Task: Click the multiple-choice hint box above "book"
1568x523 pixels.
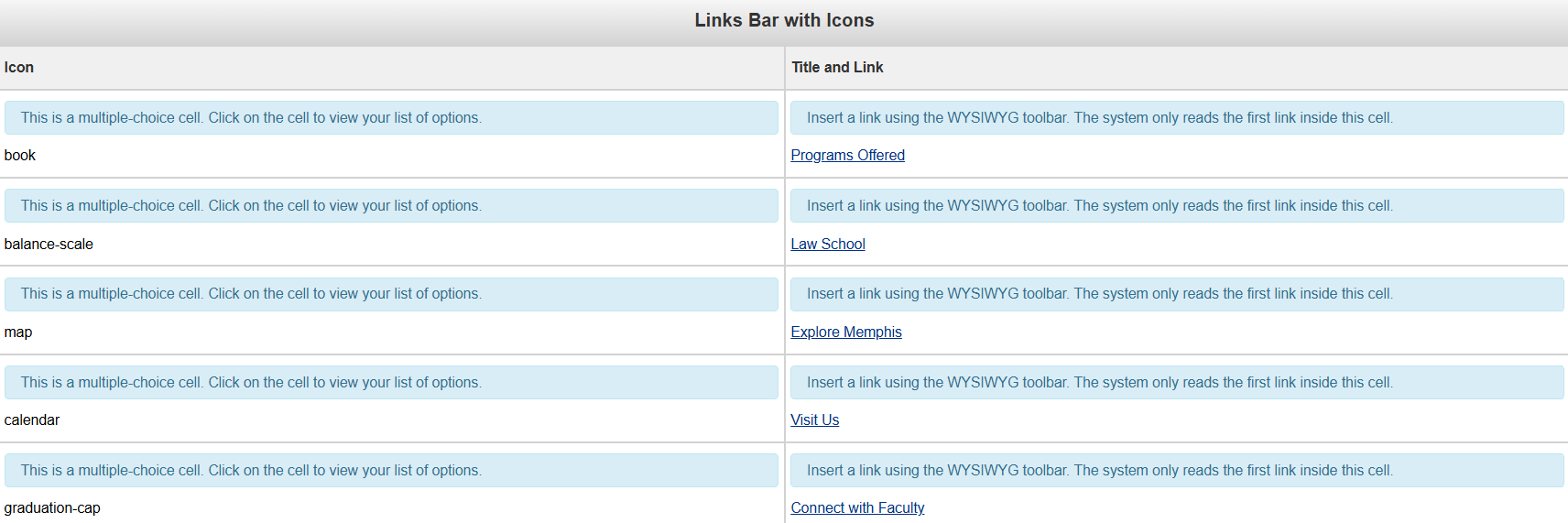Action: (391, 118)
